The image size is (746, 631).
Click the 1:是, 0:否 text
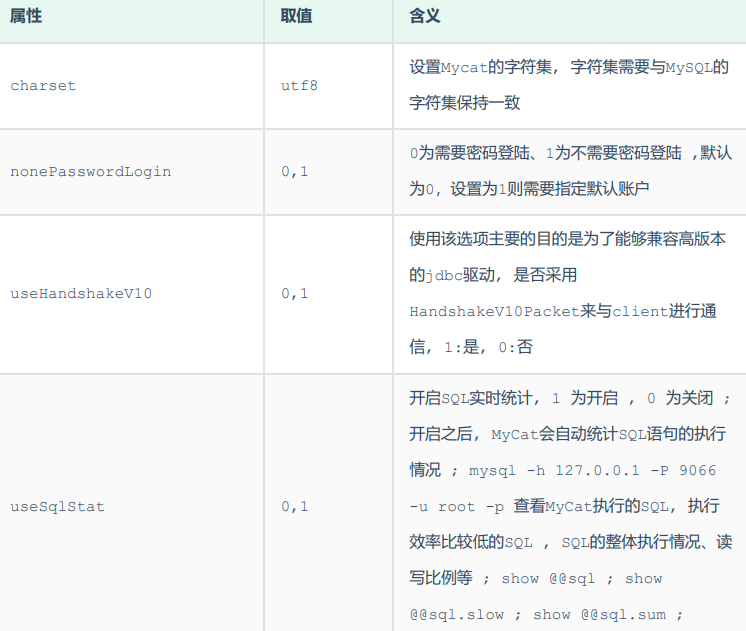click(489, 347)
